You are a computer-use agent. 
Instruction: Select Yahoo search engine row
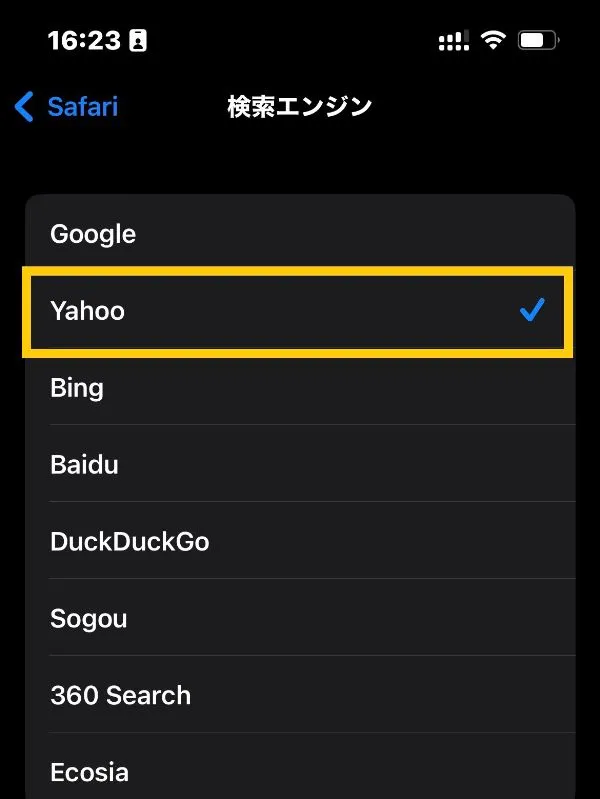coord(300,310)
